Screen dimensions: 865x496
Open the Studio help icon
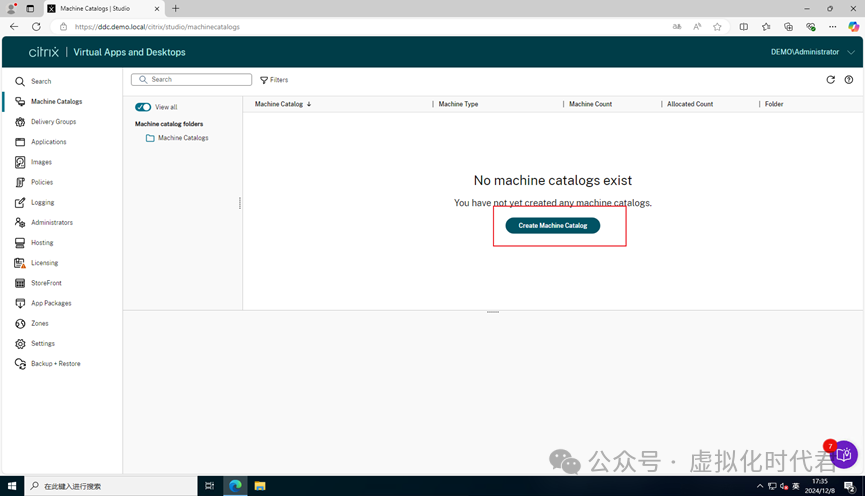849,80
